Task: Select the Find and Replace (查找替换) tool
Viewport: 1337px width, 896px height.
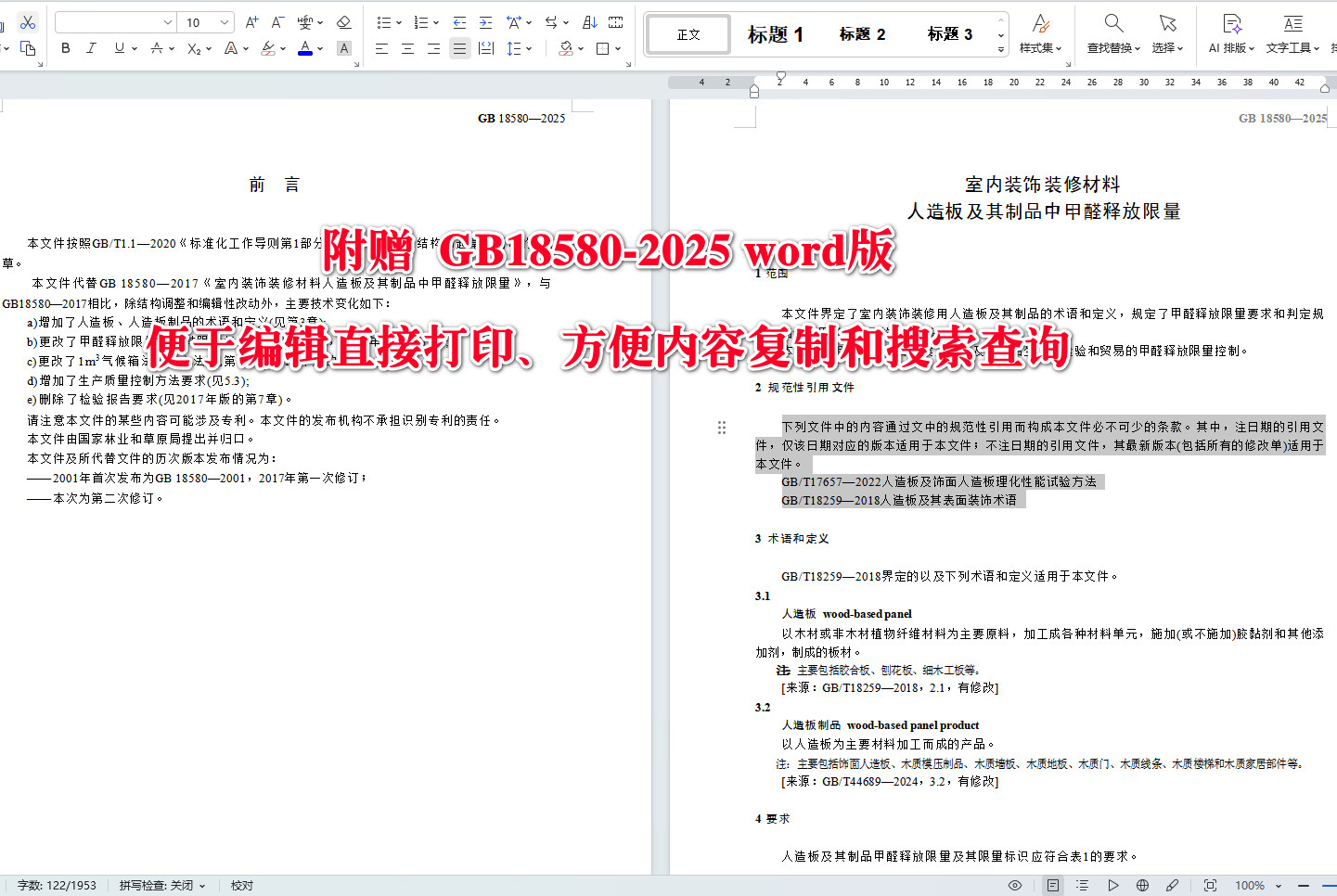Action: point(1112,33)
